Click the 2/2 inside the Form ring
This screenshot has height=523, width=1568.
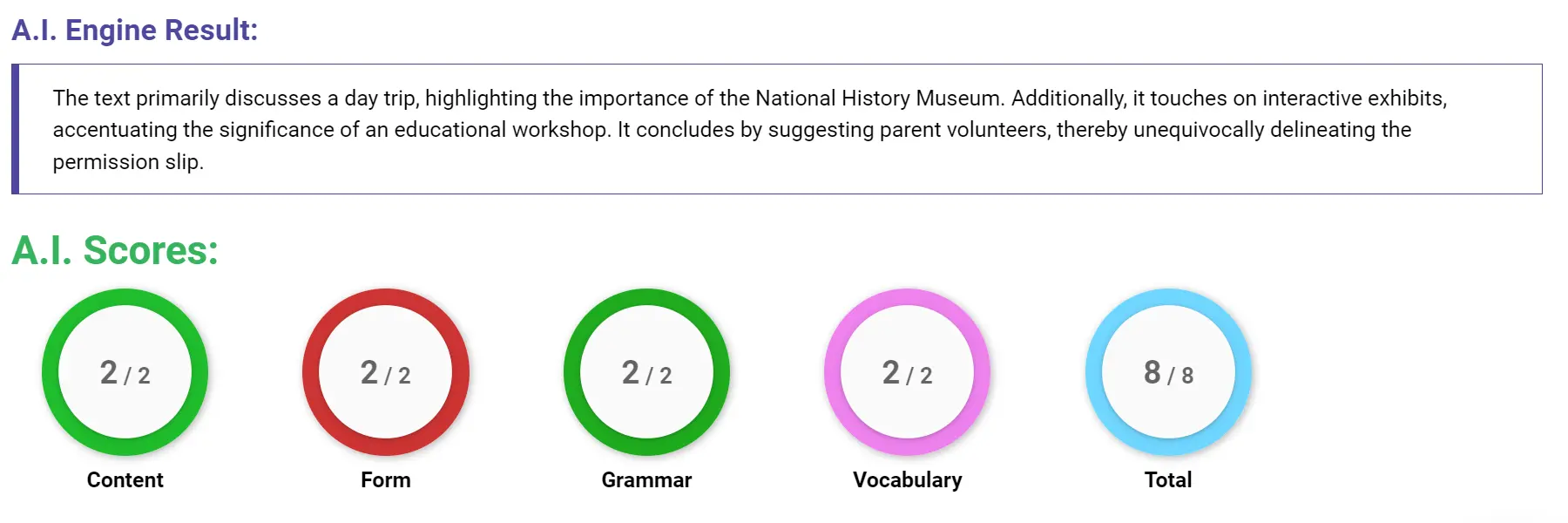click(x=386, y=373)
